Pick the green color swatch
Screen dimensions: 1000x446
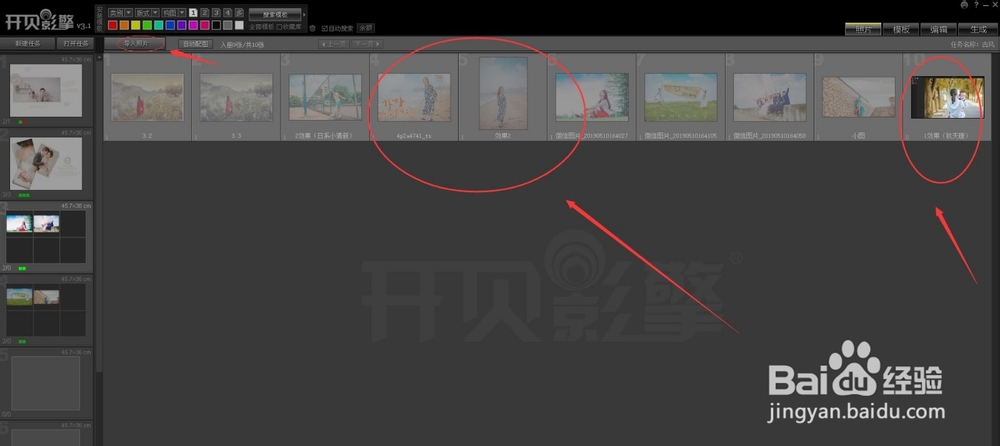point(147,26)
